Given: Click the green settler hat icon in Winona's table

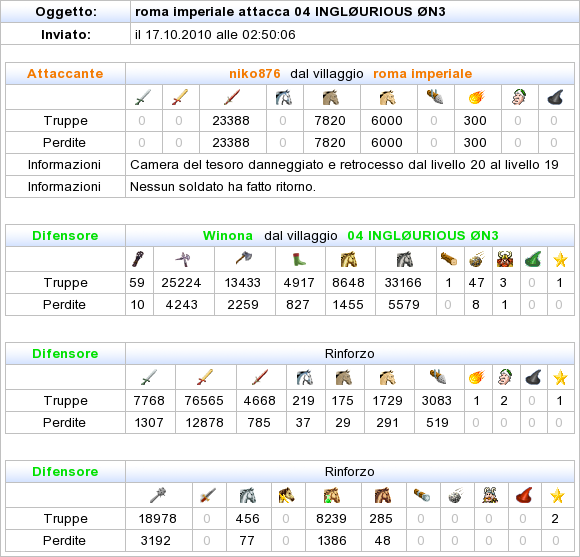Looking at the screenshot, I should pos(533,259).
